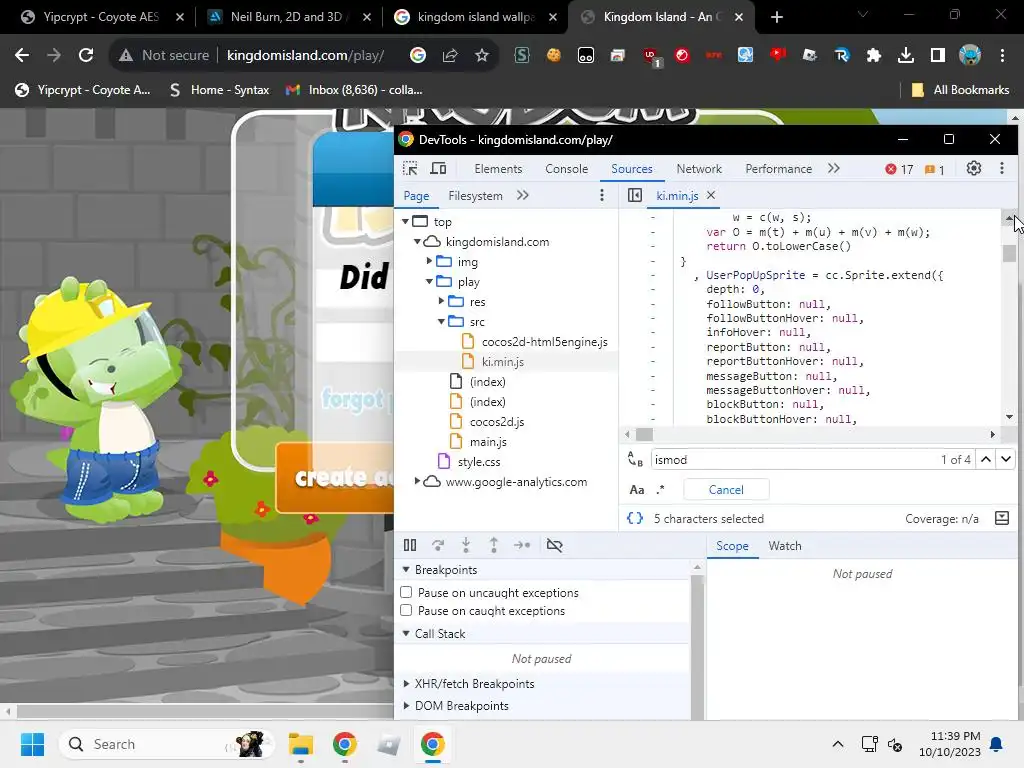Bookmark this page star icon
This screenshot has width=1024, height=768.
[482, 56]
